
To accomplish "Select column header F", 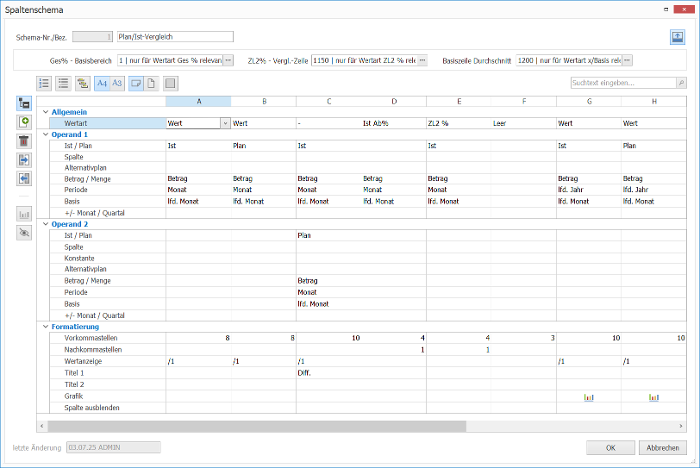I will pyautogui.click(x=524, y=101).
